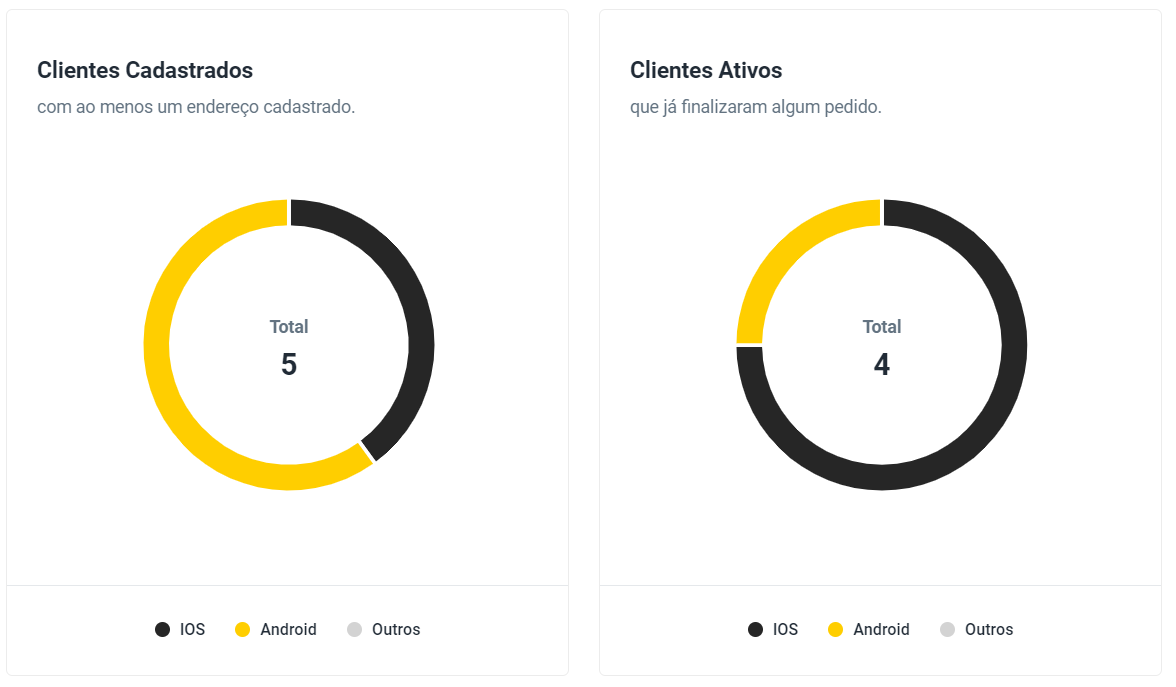The image size is (1176, 687).
Task: Click the black IOS dot in the Clientes Cadastrados legend
Action: pyautogui.click(x=162, y=630)
